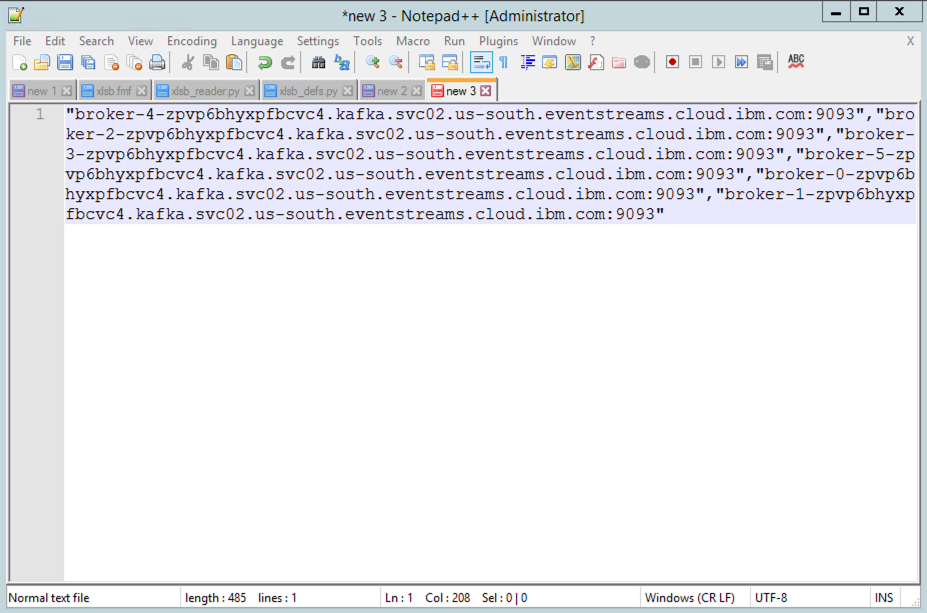This screenshot has height=613, width=927.
Task: Zoom in with the magnifier plus icon
Action: (x=372, y=62)
